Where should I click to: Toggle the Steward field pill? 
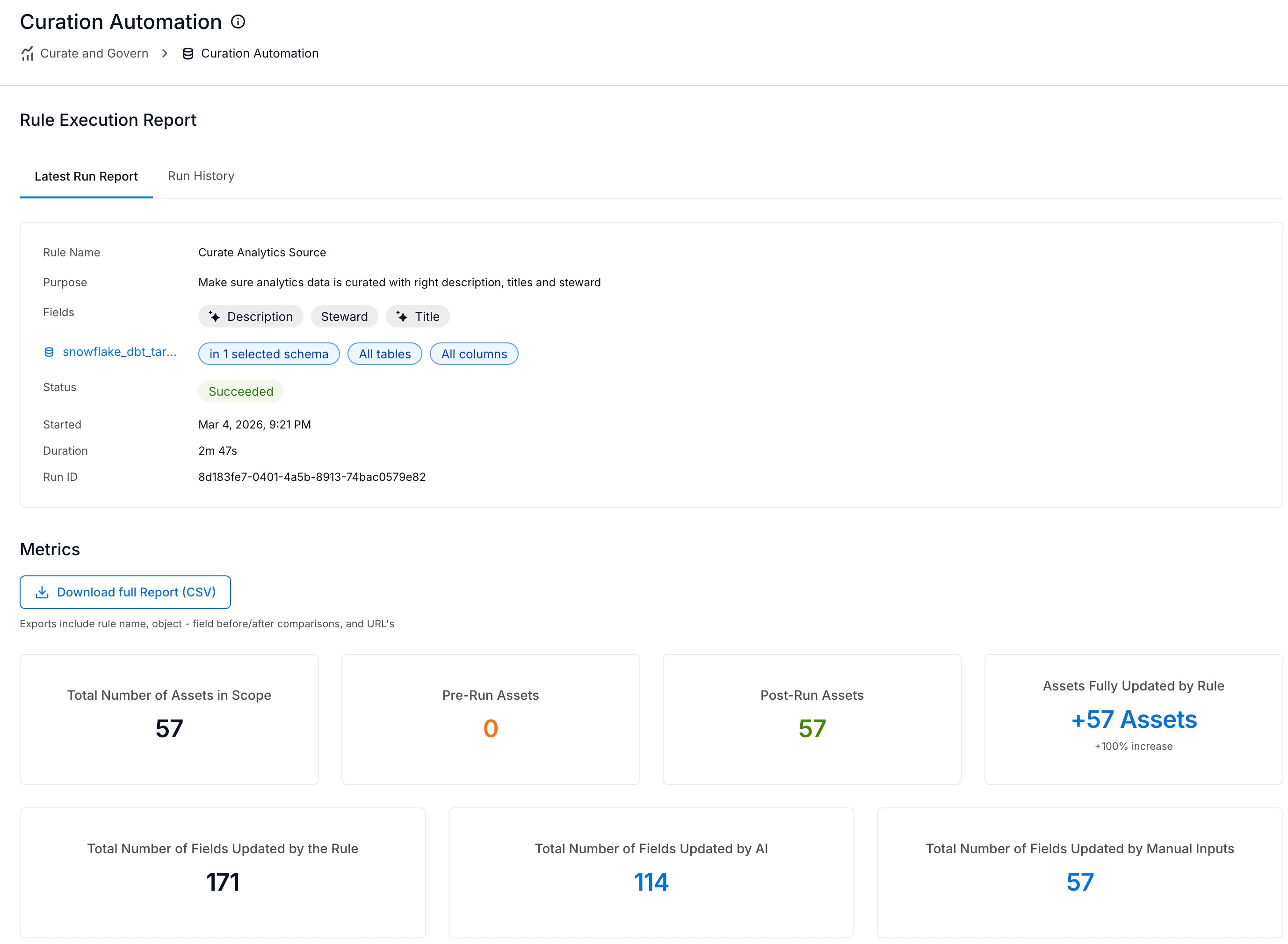[x=344, y=316]
